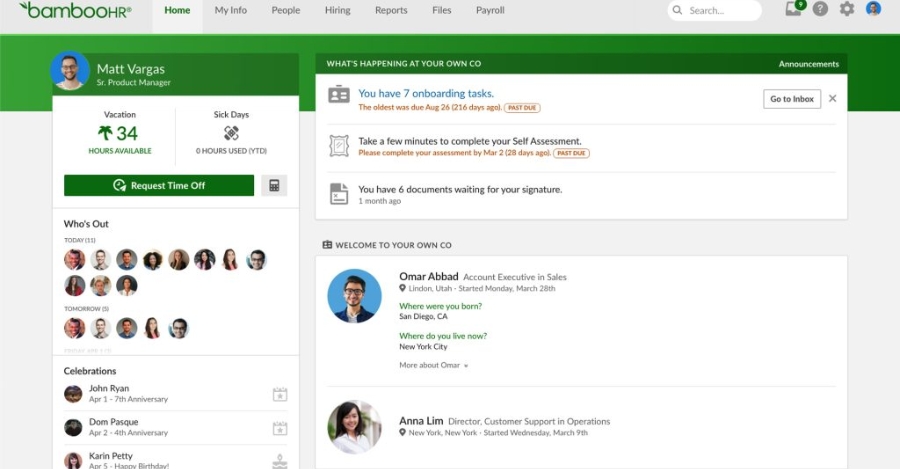The image size is (900, 469).
Task: Click the help question mark icon
Action: [820, 10]
